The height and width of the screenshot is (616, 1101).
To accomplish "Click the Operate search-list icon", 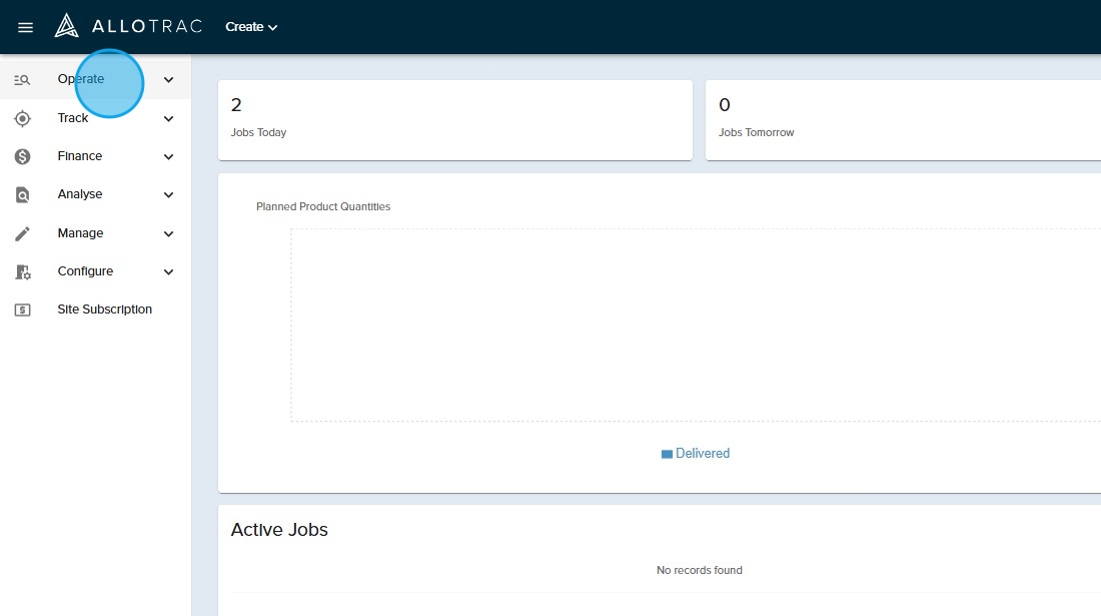I will click(x=22, y=80).
